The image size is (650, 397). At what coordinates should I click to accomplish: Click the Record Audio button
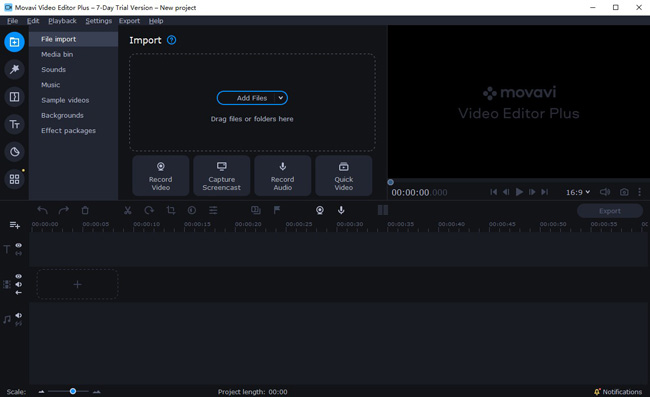click(283, 176)
